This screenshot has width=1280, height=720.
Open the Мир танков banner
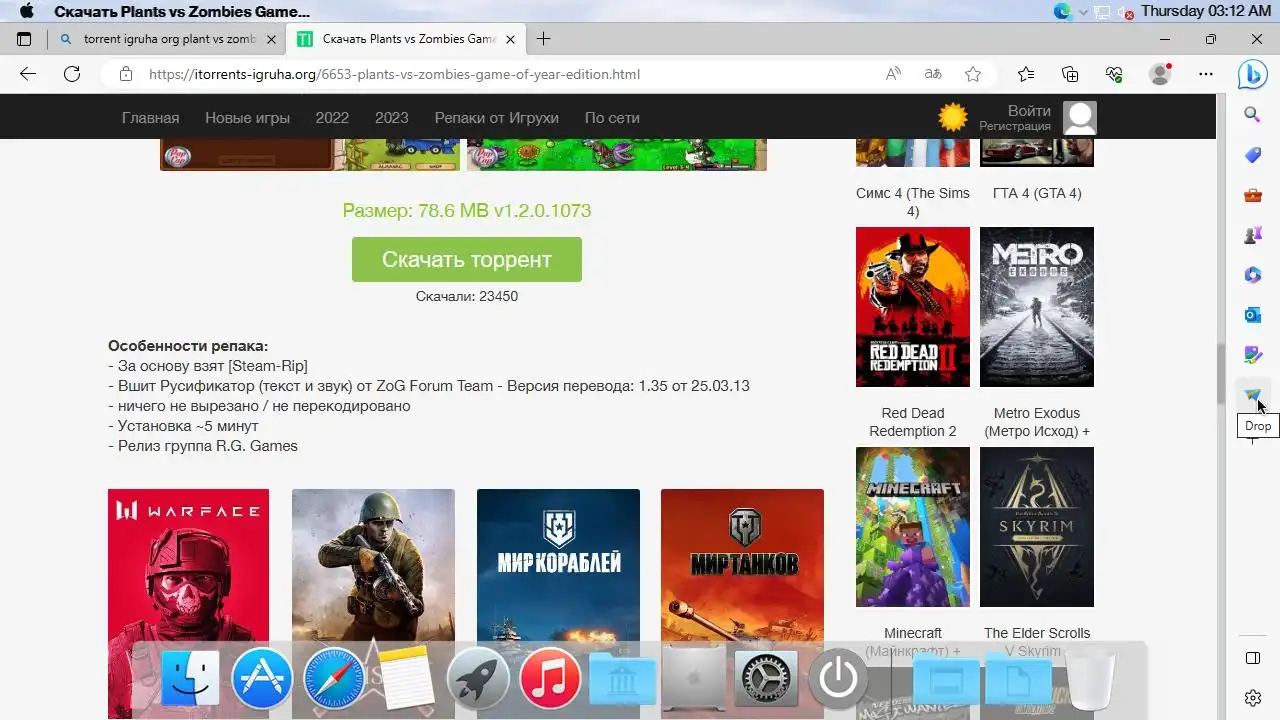coord(742,604)
